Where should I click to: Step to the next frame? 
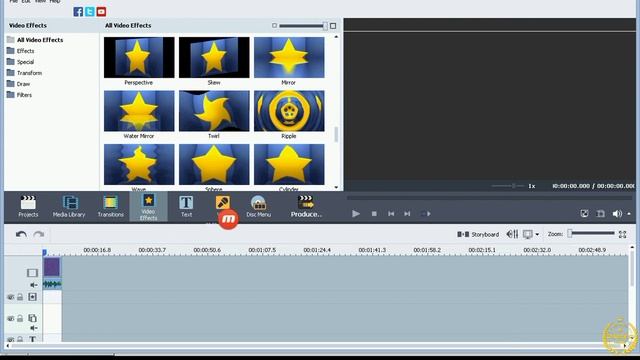tap(407, 213)
